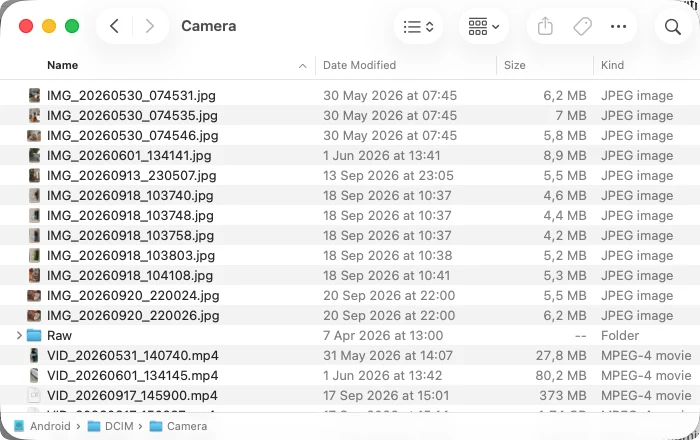Select the Raw folder name

pos(59,336)
